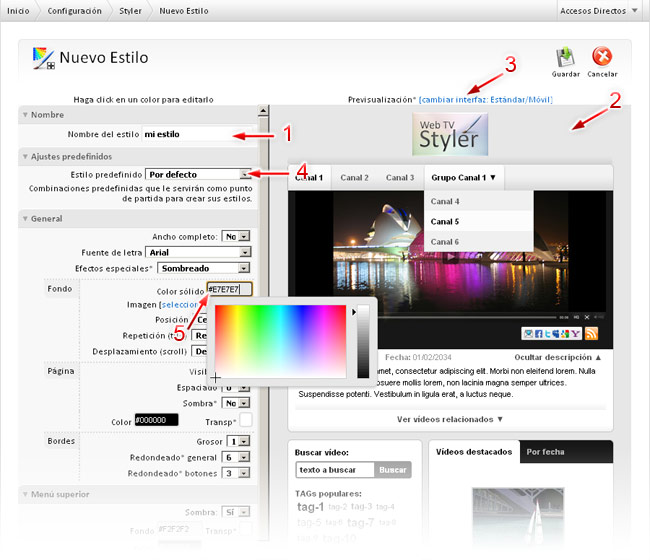The image size is (650, 560).
Task: Share video by email icon
Action: click(x=528, y=334)
